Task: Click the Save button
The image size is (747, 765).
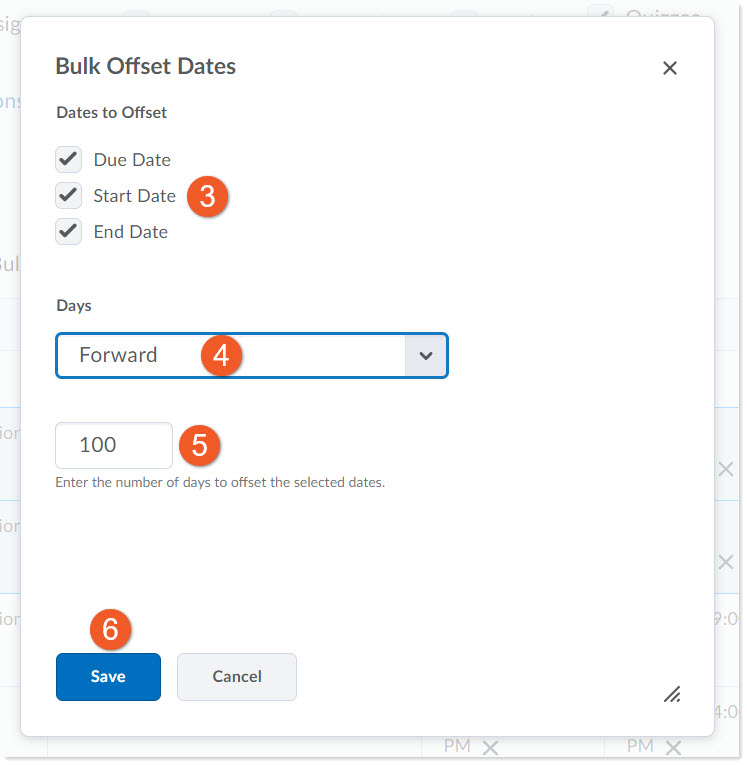Action: [108, 677]
